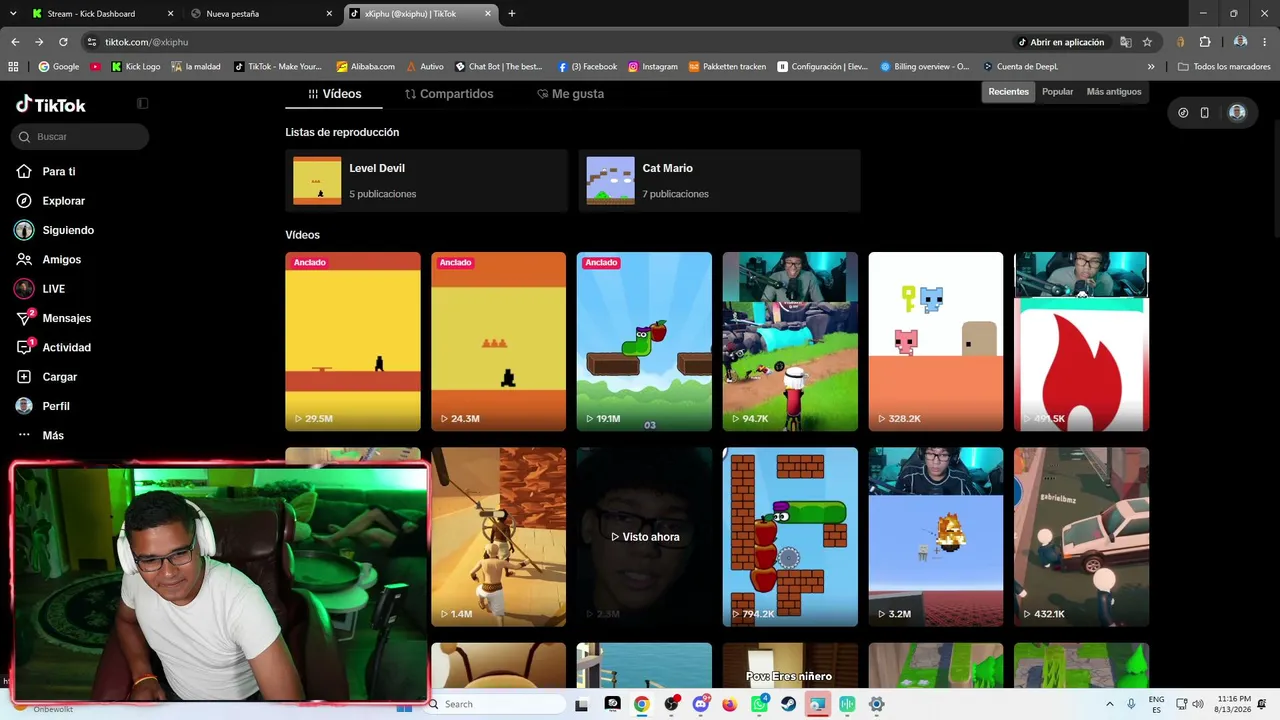Open Discord from the taskbar
The width and height of the screenshot is (1280, 720).
coord(700,704)
